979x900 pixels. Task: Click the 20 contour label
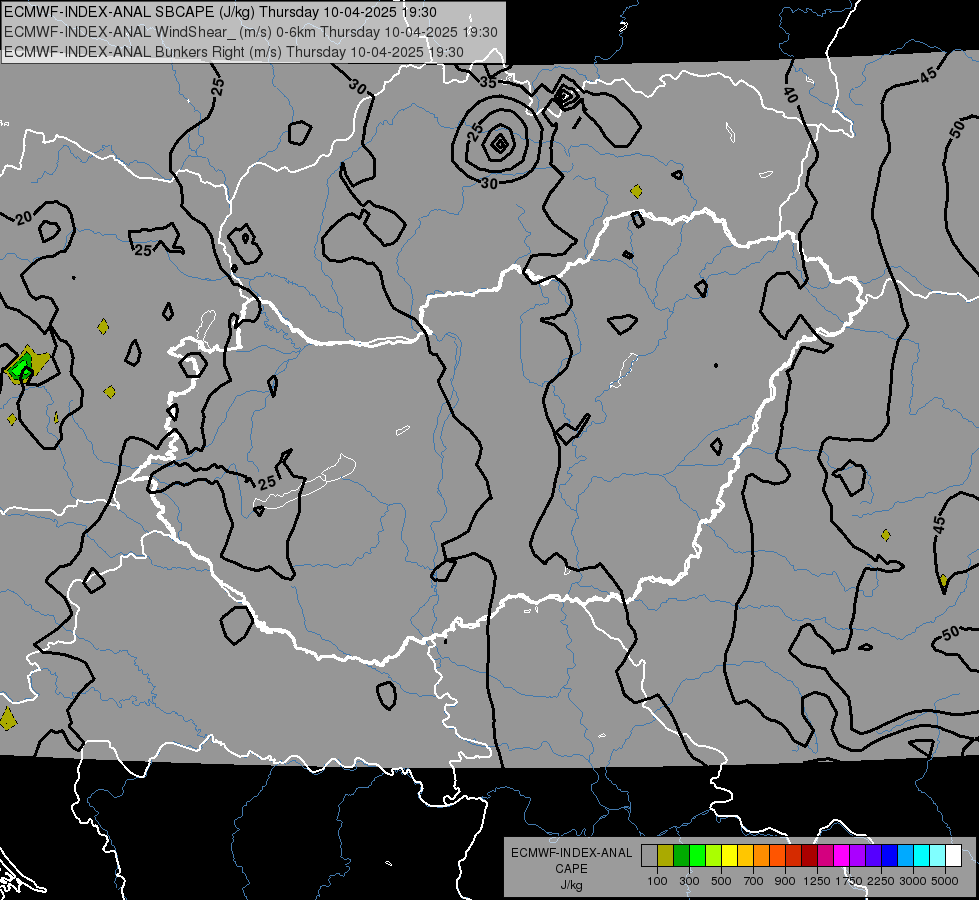[24, 218]
